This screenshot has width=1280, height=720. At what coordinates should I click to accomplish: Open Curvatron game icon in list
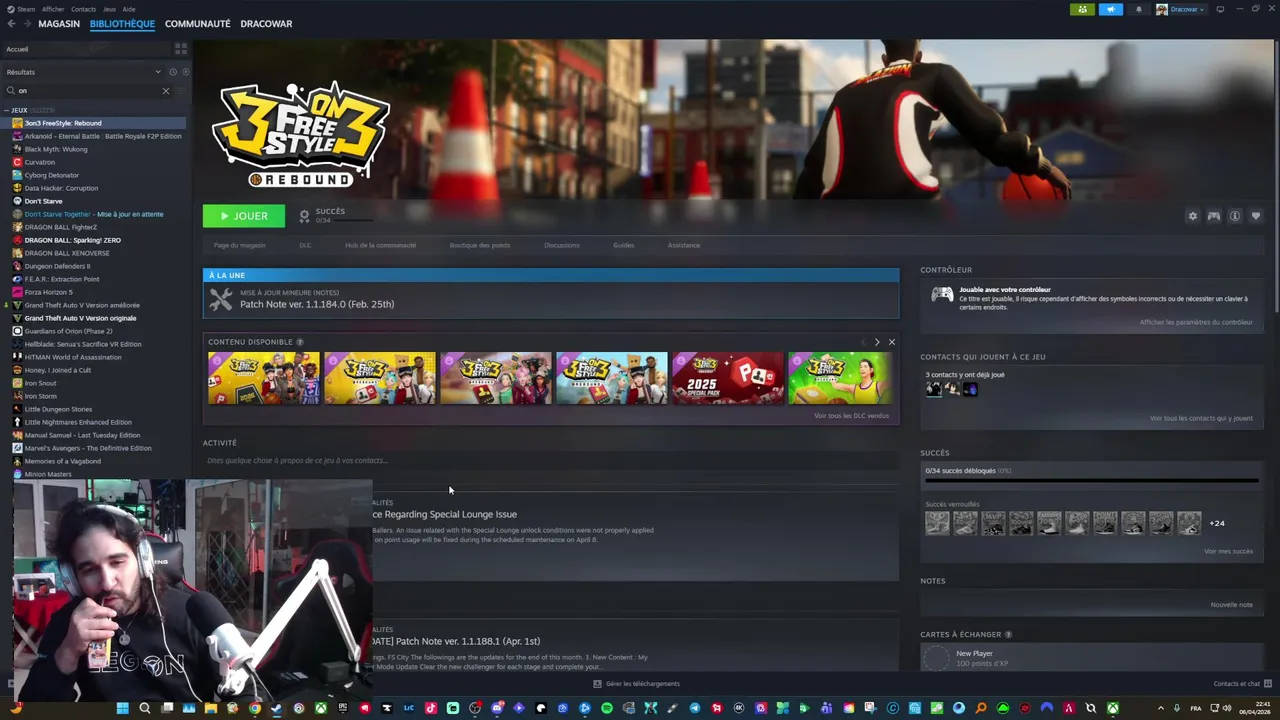tap(17, 162)
